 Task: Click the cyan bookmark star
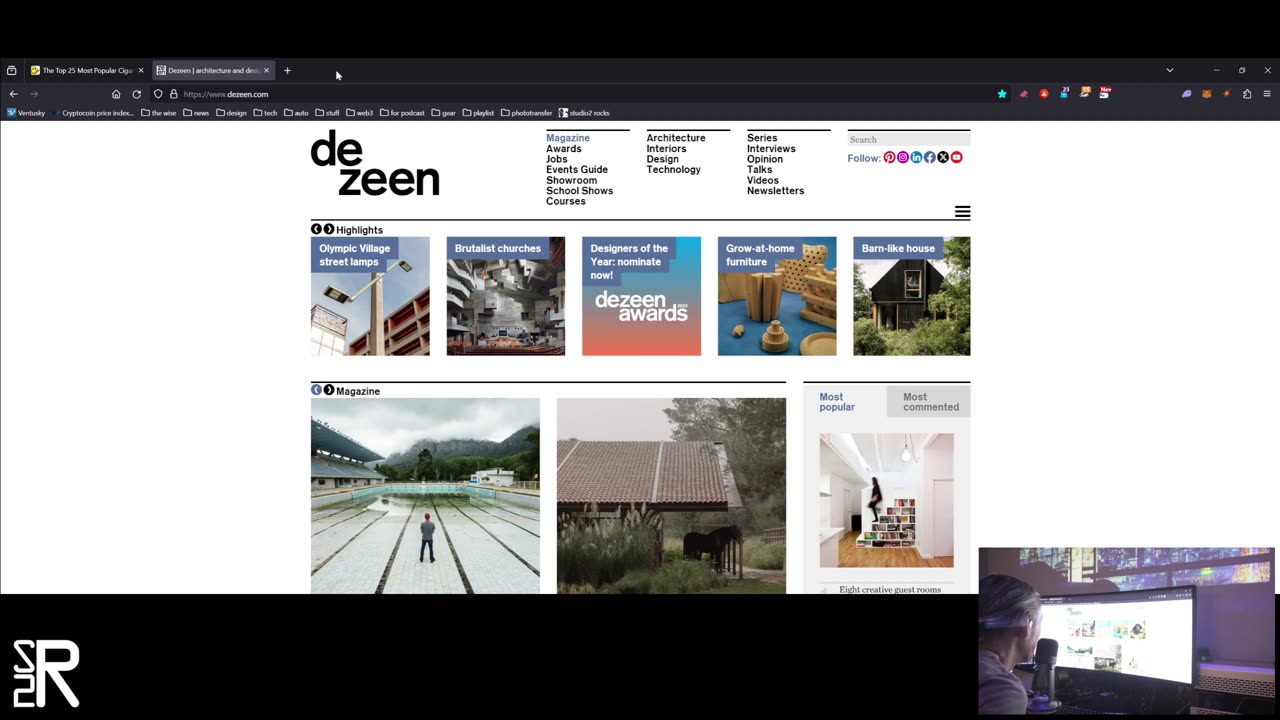click(x=1002, y=94)
